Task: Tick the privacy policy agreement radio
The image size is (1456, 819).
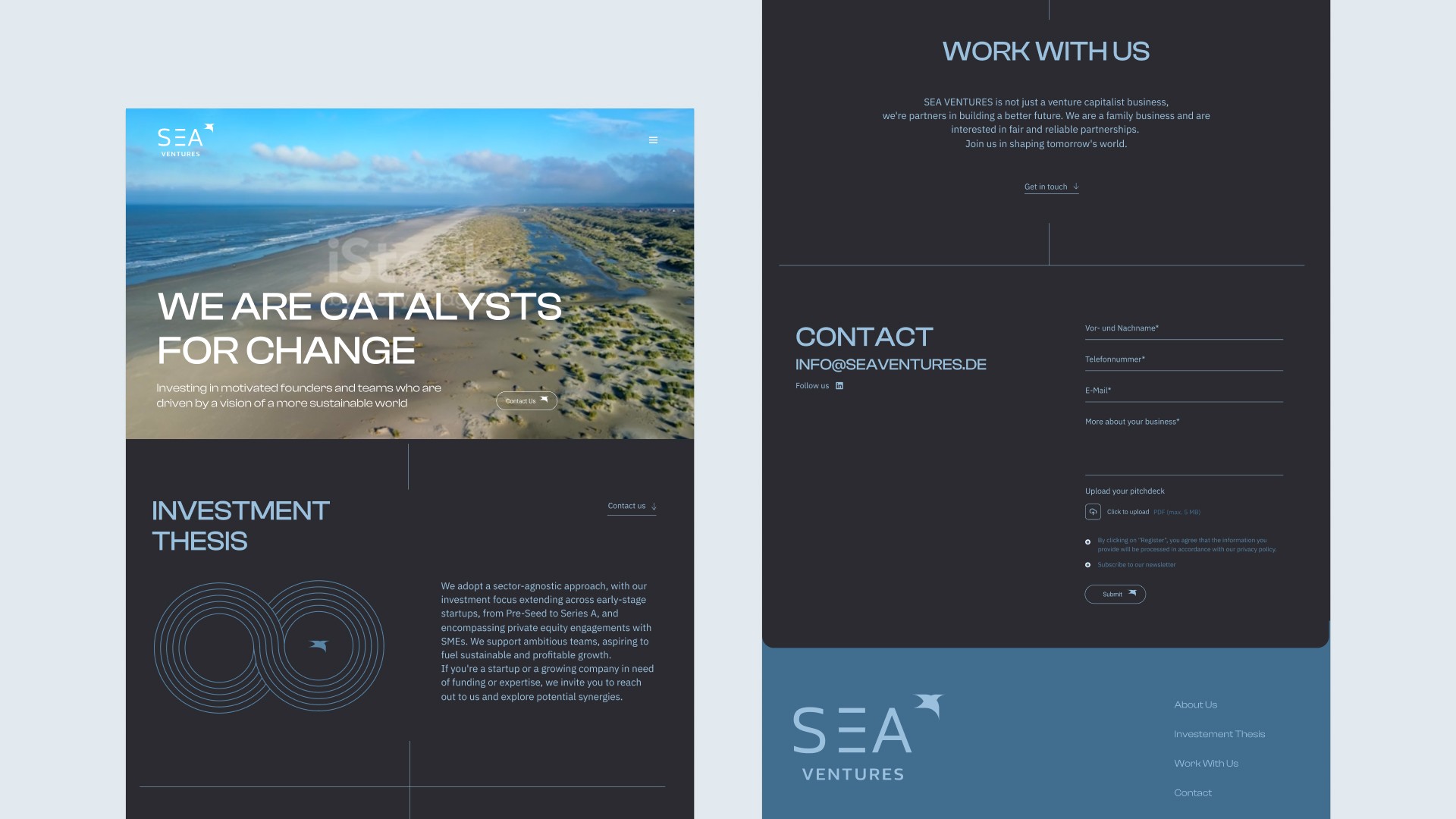Action: pyautogui.click(x=1087, y=542)
